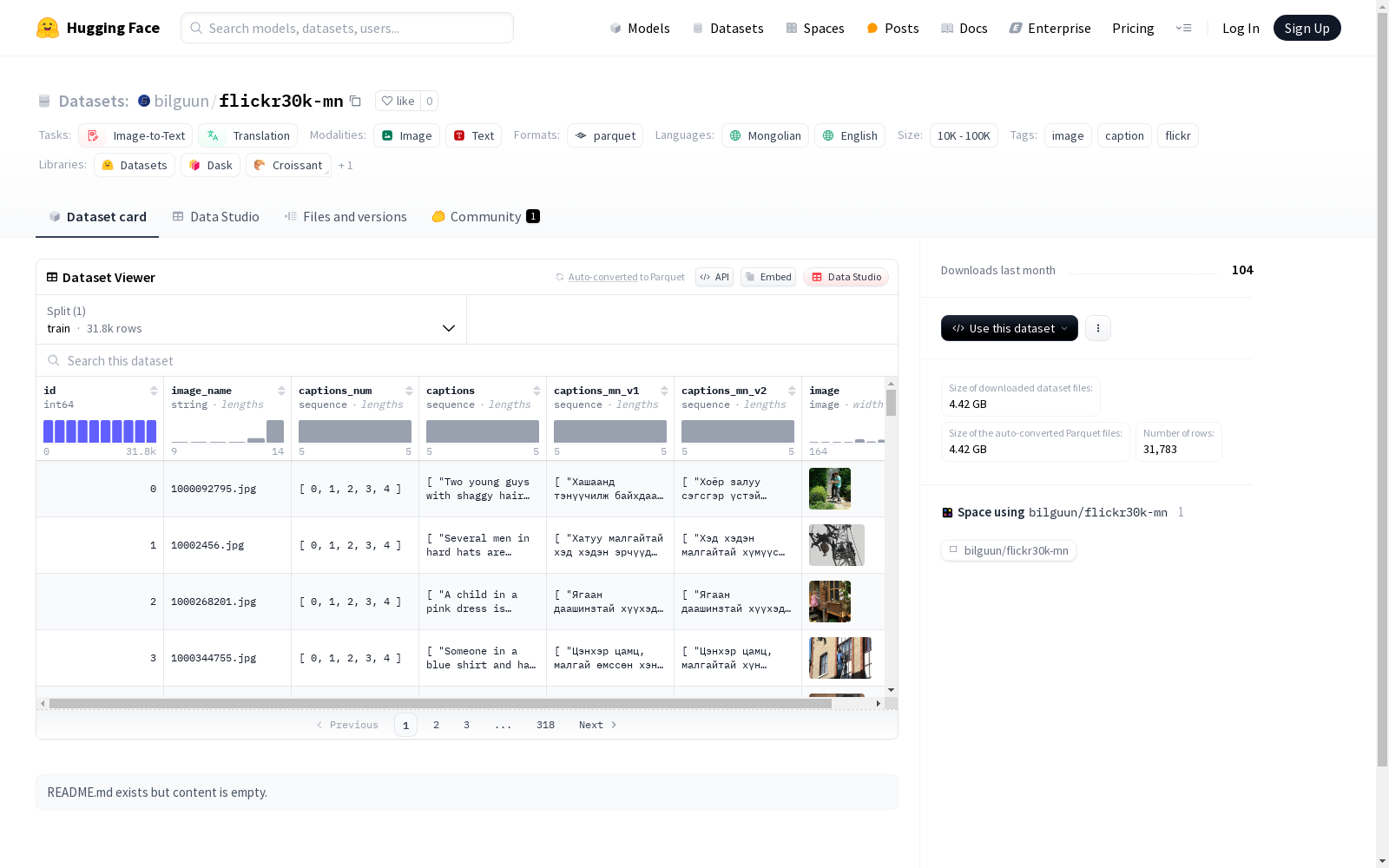Image resolution: width=1389 pixels, height=868 pixels.
Task: Show the +1 additional libraries
Action: coord(346,165)
